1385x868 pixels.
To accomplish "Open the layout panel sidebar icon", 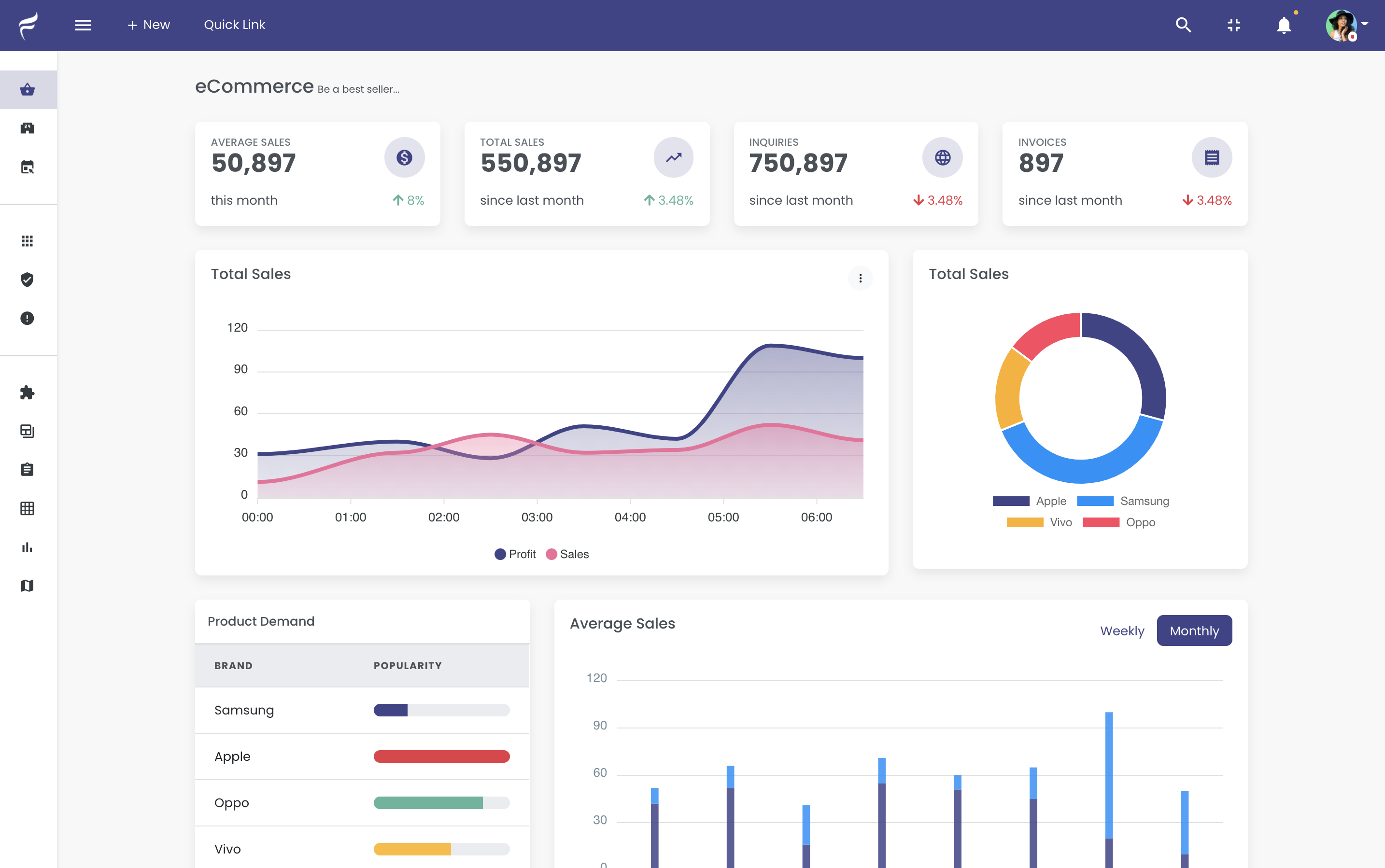I will pos(27,431).
